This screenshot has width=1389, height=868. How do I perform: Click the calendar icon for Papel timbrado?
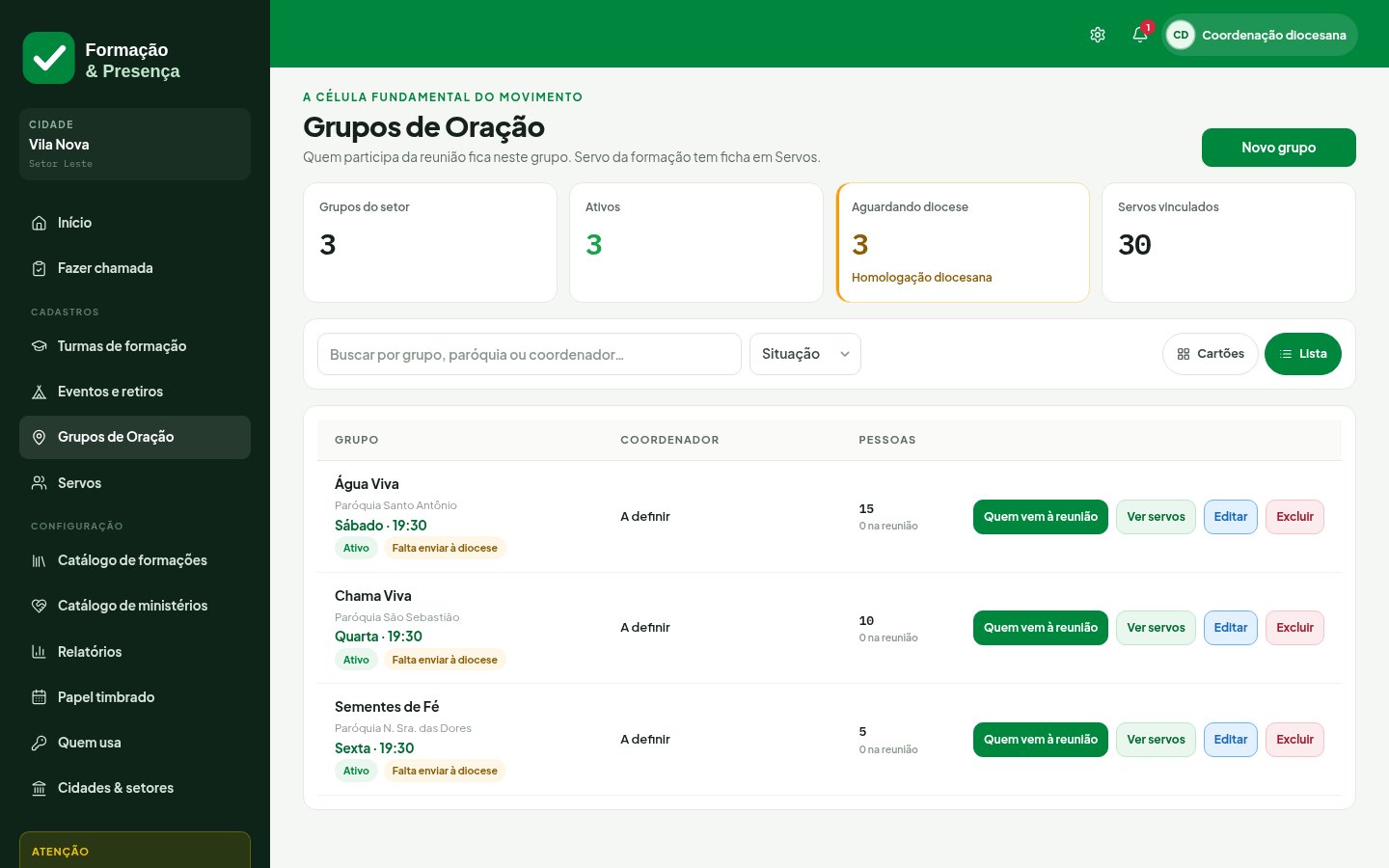point(40,697)
